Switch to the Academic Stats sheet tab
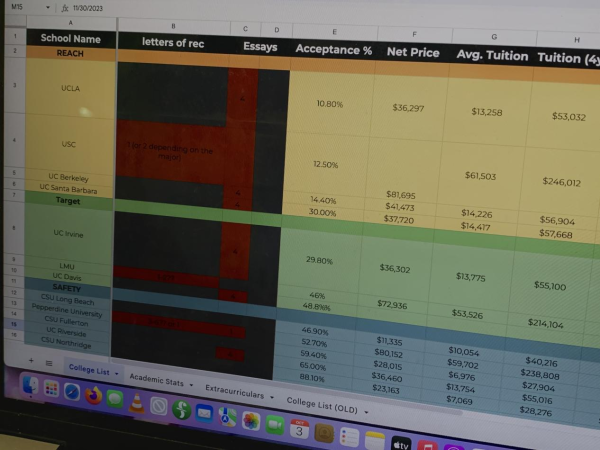 coord(157,380)
